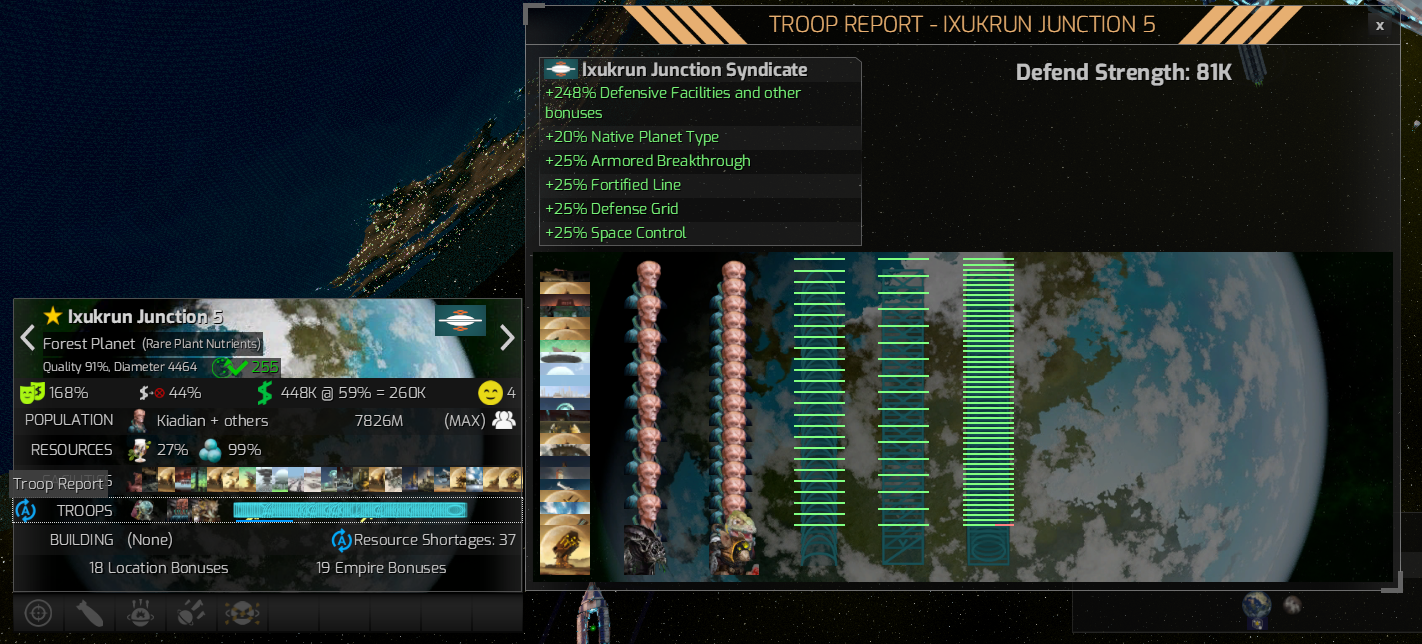Click the gold star beside Ixukrun Junction 5
Image resolution: width=1422 pixels, height=644 pixels.
tap(53, 316)
